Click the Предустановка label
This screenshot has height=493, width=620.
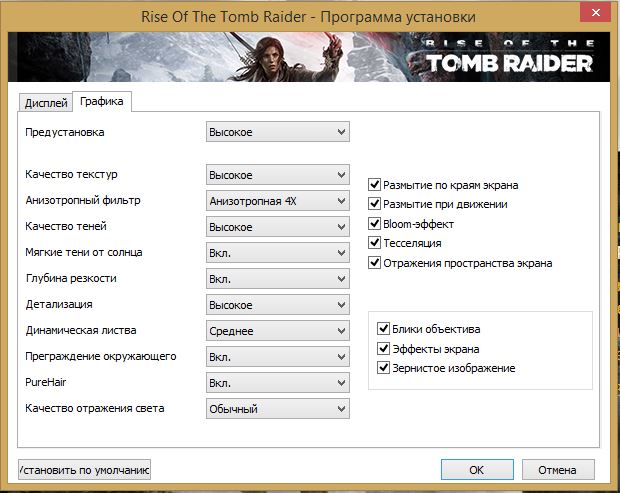[65, 132]
